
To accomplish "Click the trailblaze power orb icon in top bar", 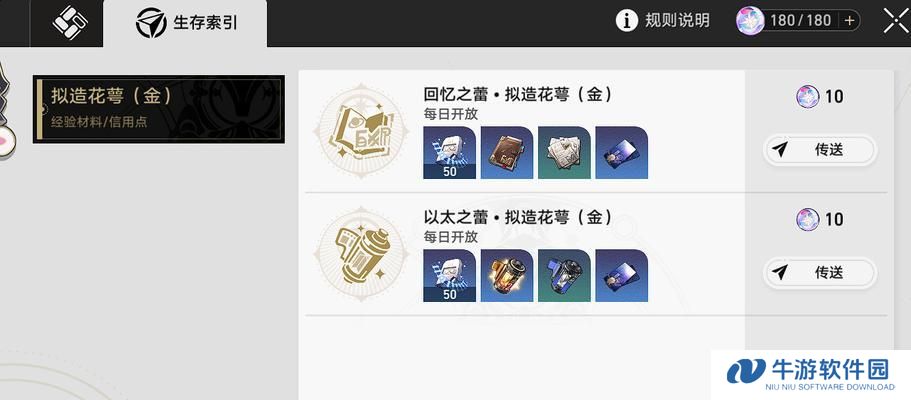I will point(749,21).
